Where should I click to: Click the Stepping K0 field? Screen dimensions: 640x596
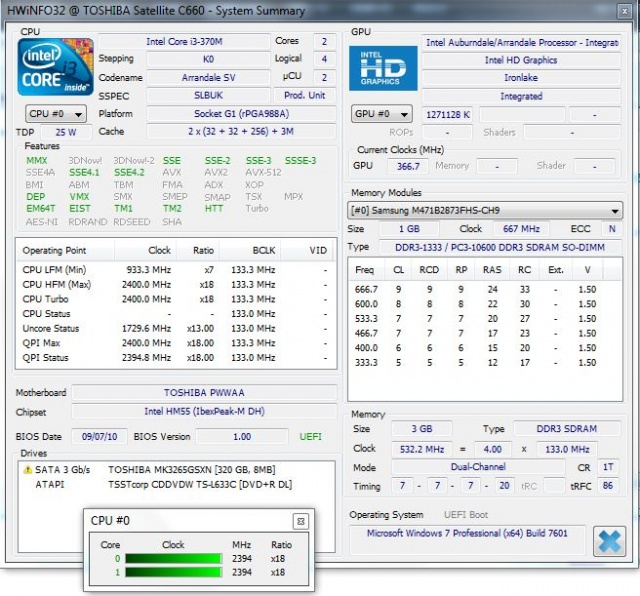tap(208, 60)
